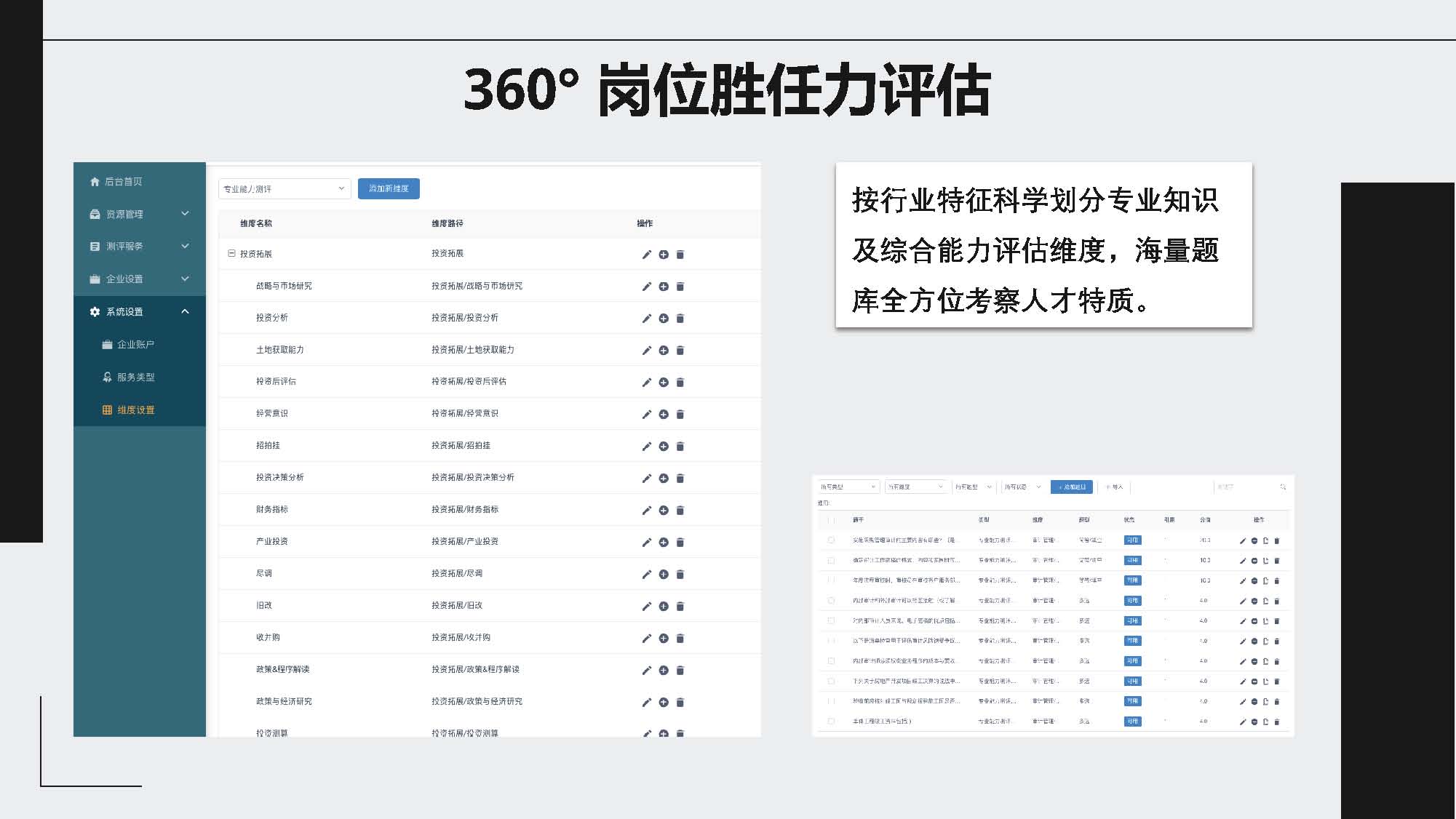Collapse the 系统设置 sidebar chevron
This screenshot has height=819, width=1456.
point(185,311)
